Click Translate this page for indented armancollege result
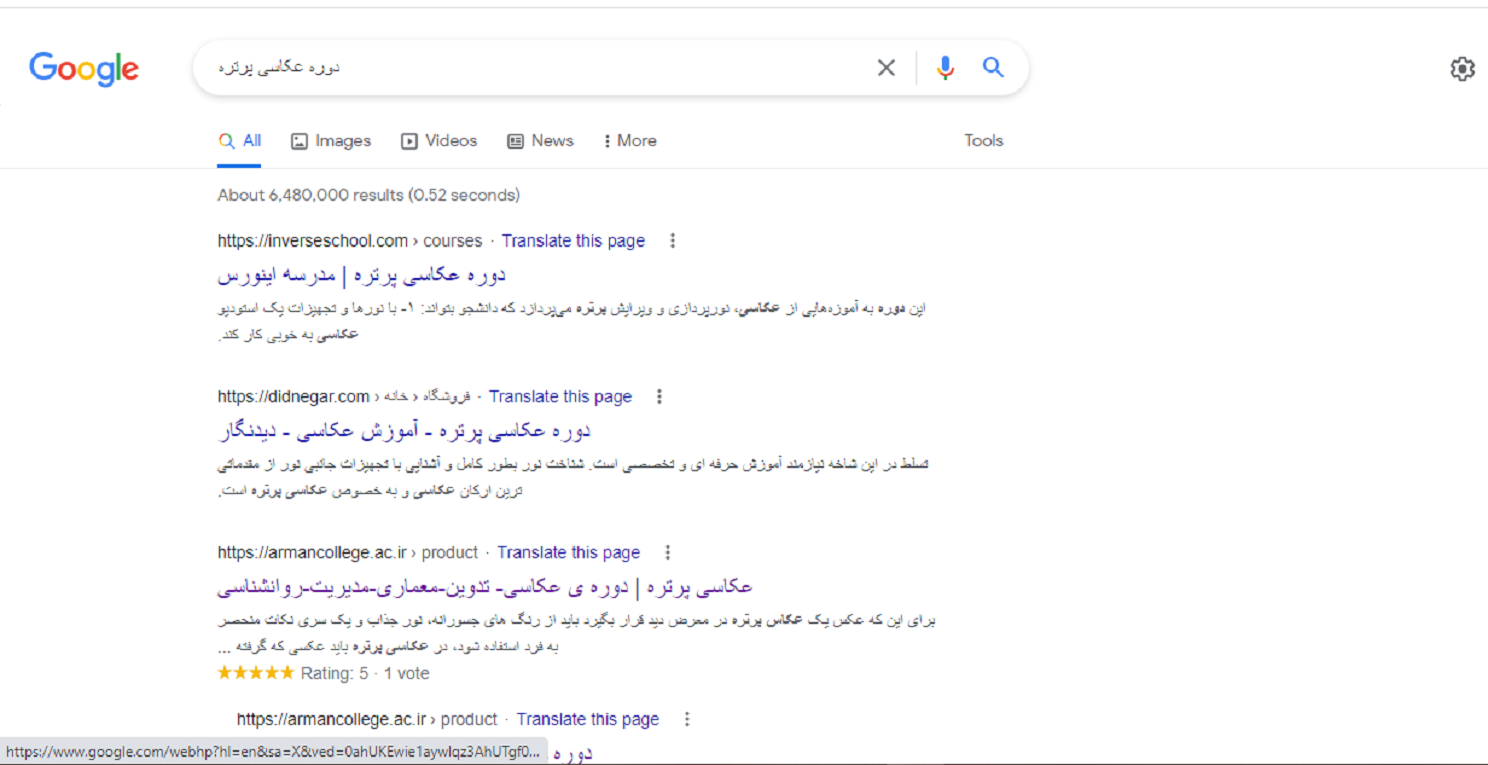The width and height of the screenshot is (1488, 765). pyautogui.click(x=588, y=719)
